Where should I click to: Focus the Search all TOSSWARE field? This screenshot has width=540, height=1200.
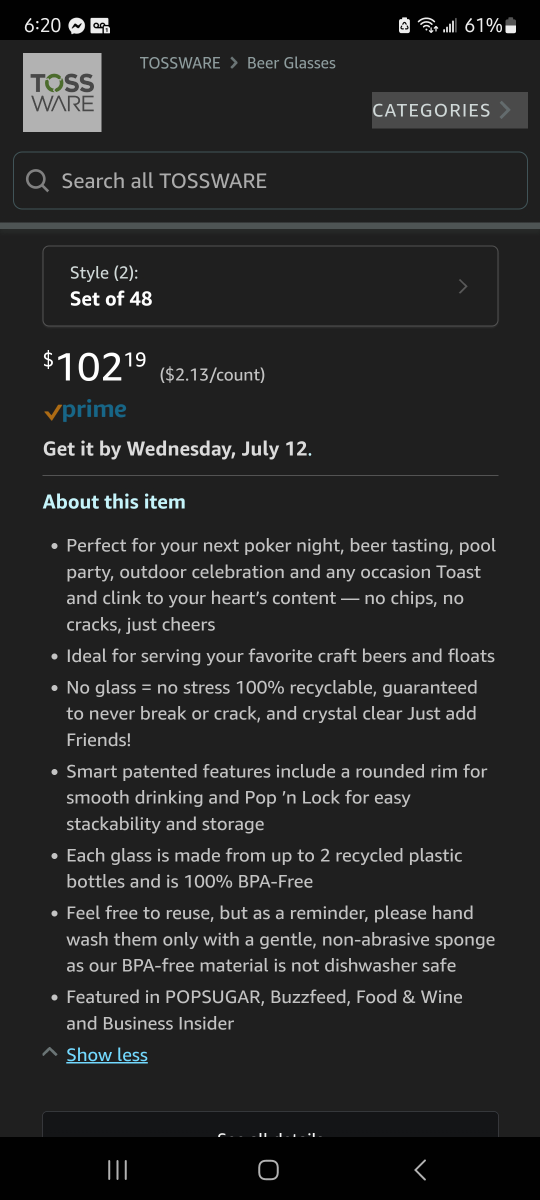pyautogui.click(x=270, y=181)
